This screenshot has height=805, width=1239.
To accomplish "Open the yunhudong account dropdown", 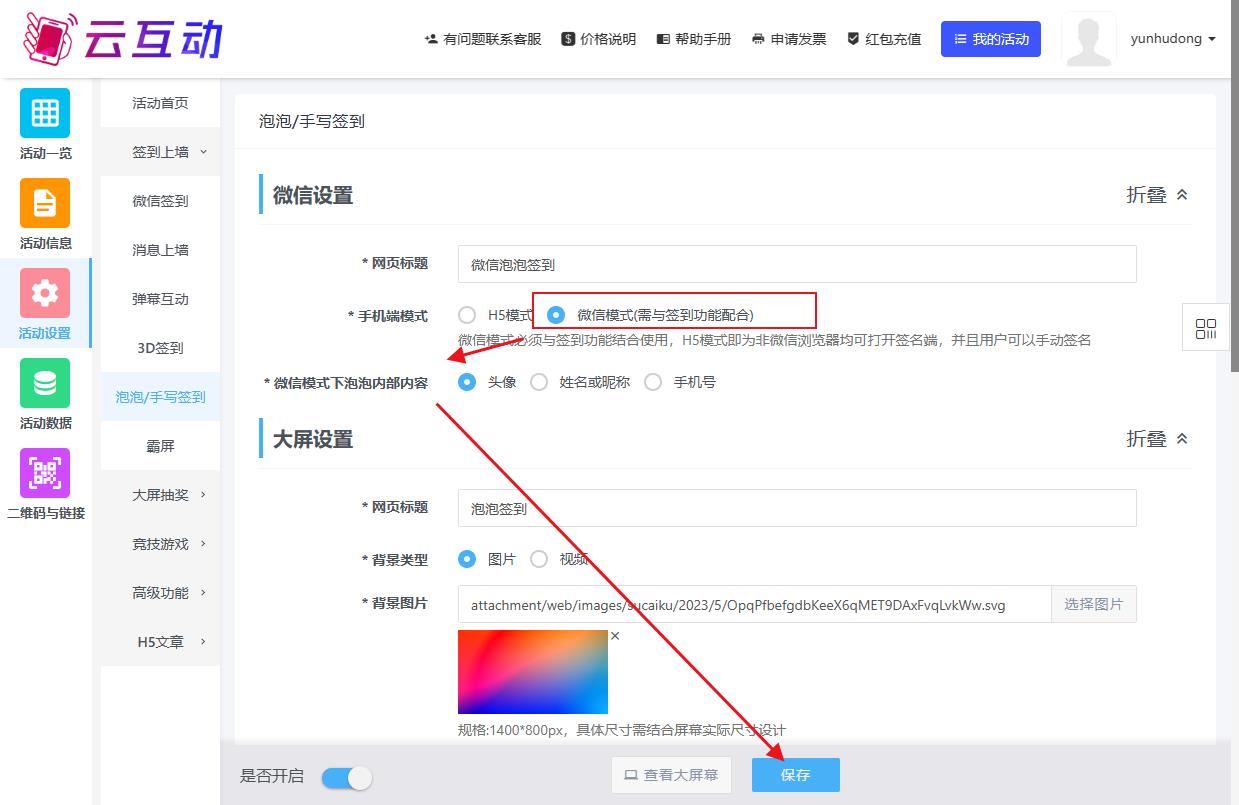I will 1173,39.
